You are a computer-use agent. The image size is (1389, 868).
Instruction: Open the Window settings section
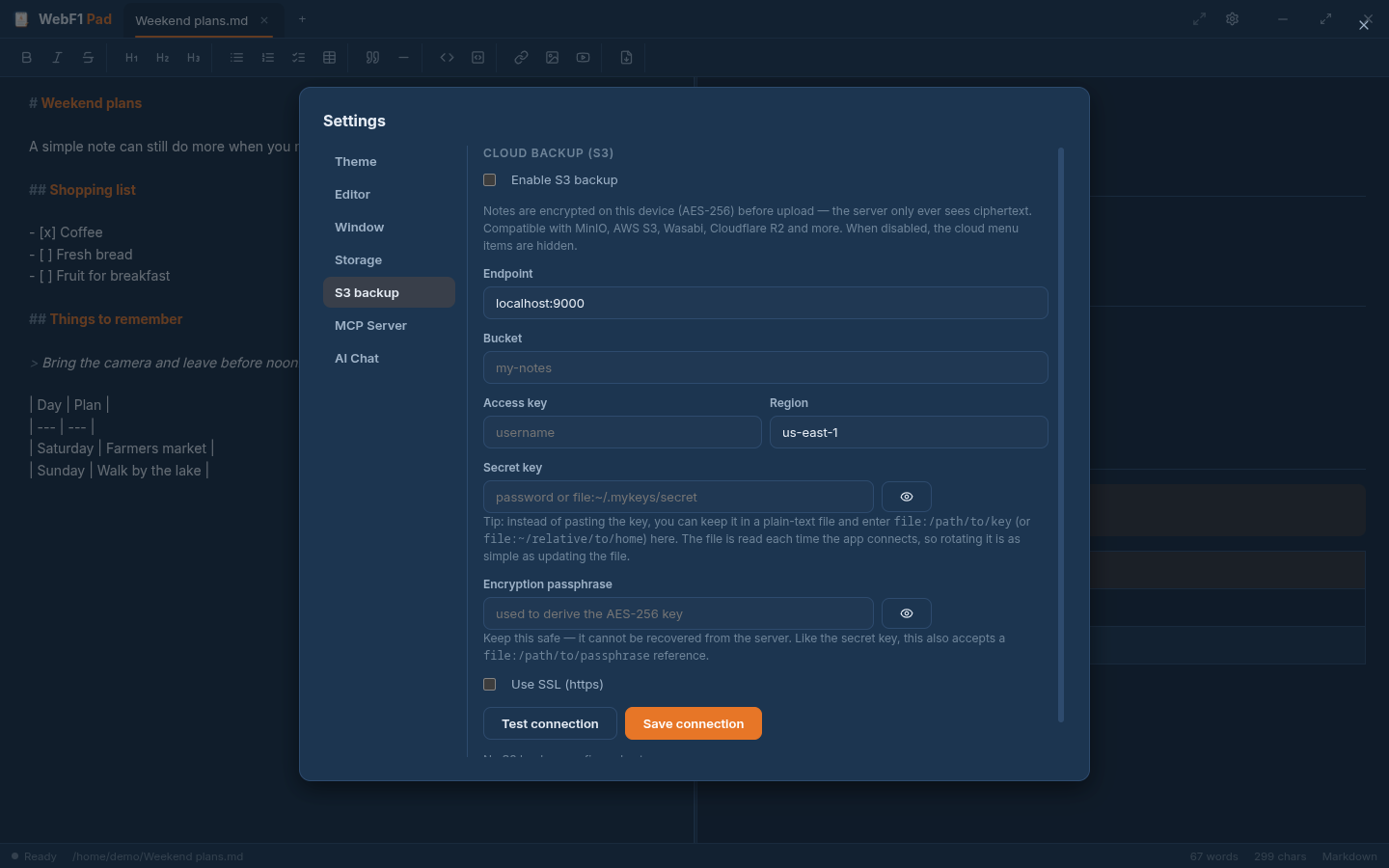pos(389,228)
